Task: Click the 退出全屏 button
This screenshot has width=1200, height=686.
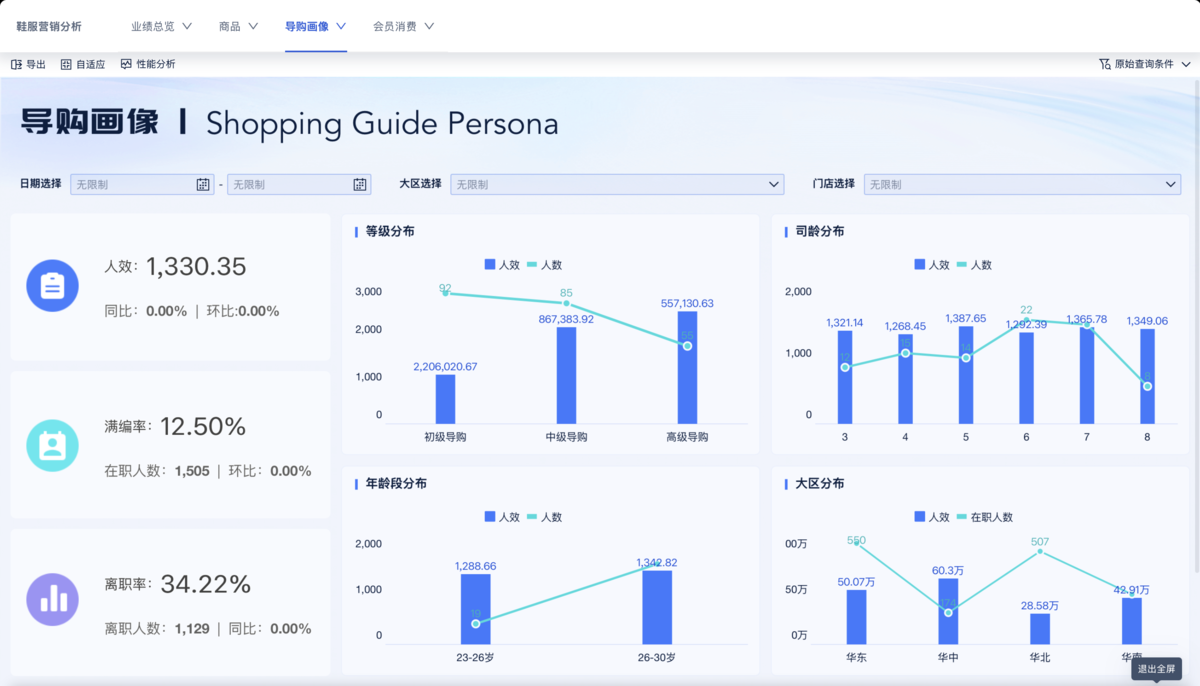Action: (1155, 669)
